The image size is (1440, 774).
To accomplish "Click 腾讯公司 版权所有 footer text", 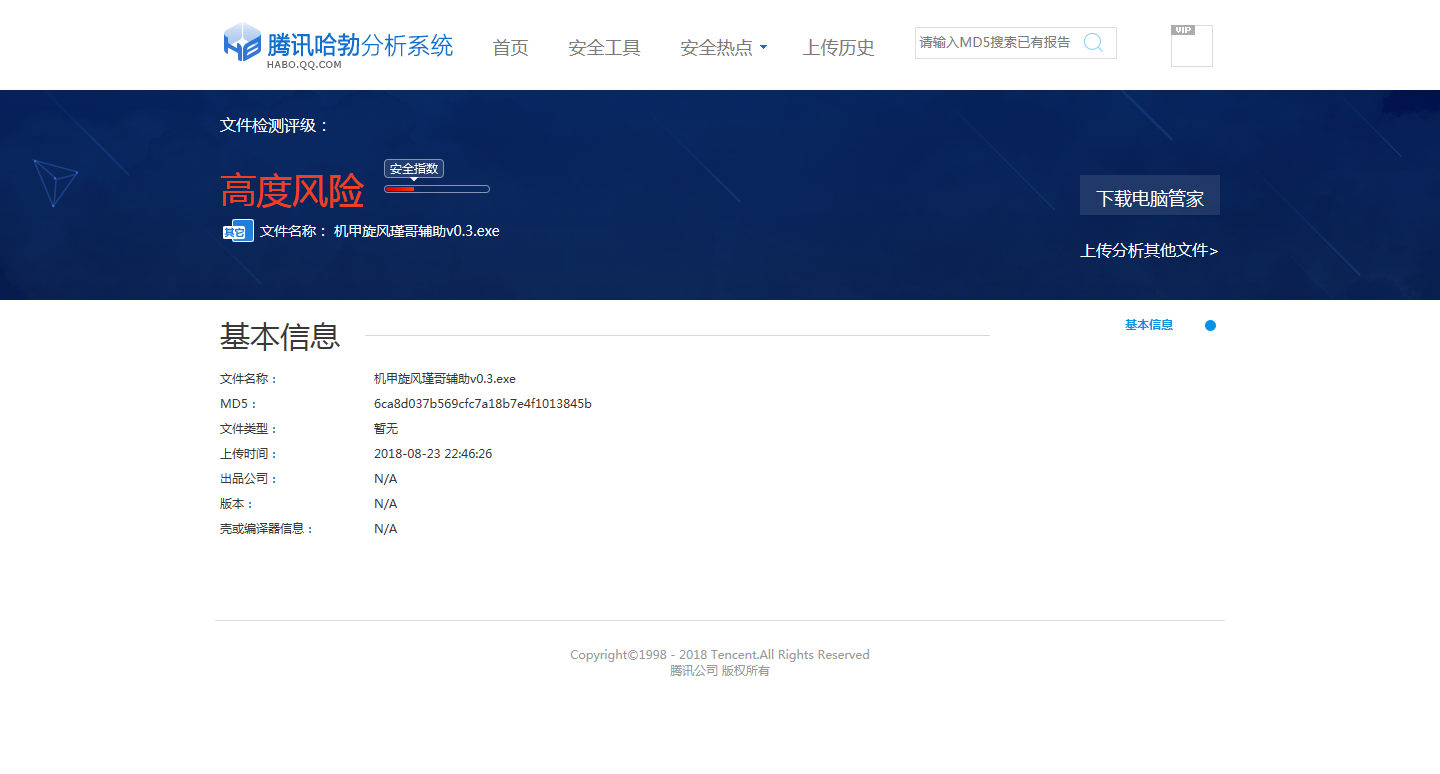I will tap(720, 671).
